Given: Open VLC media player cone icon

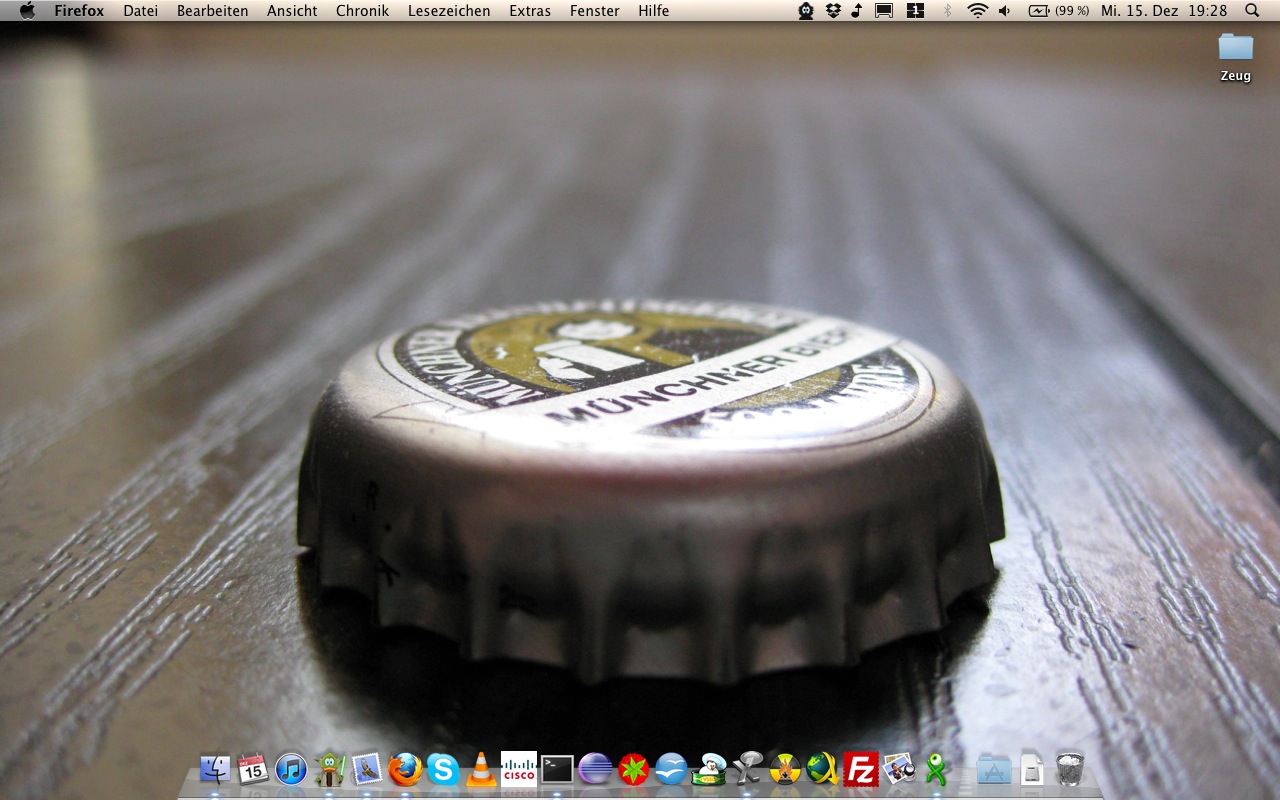Looking at the screenshot, I should (481, 769).
